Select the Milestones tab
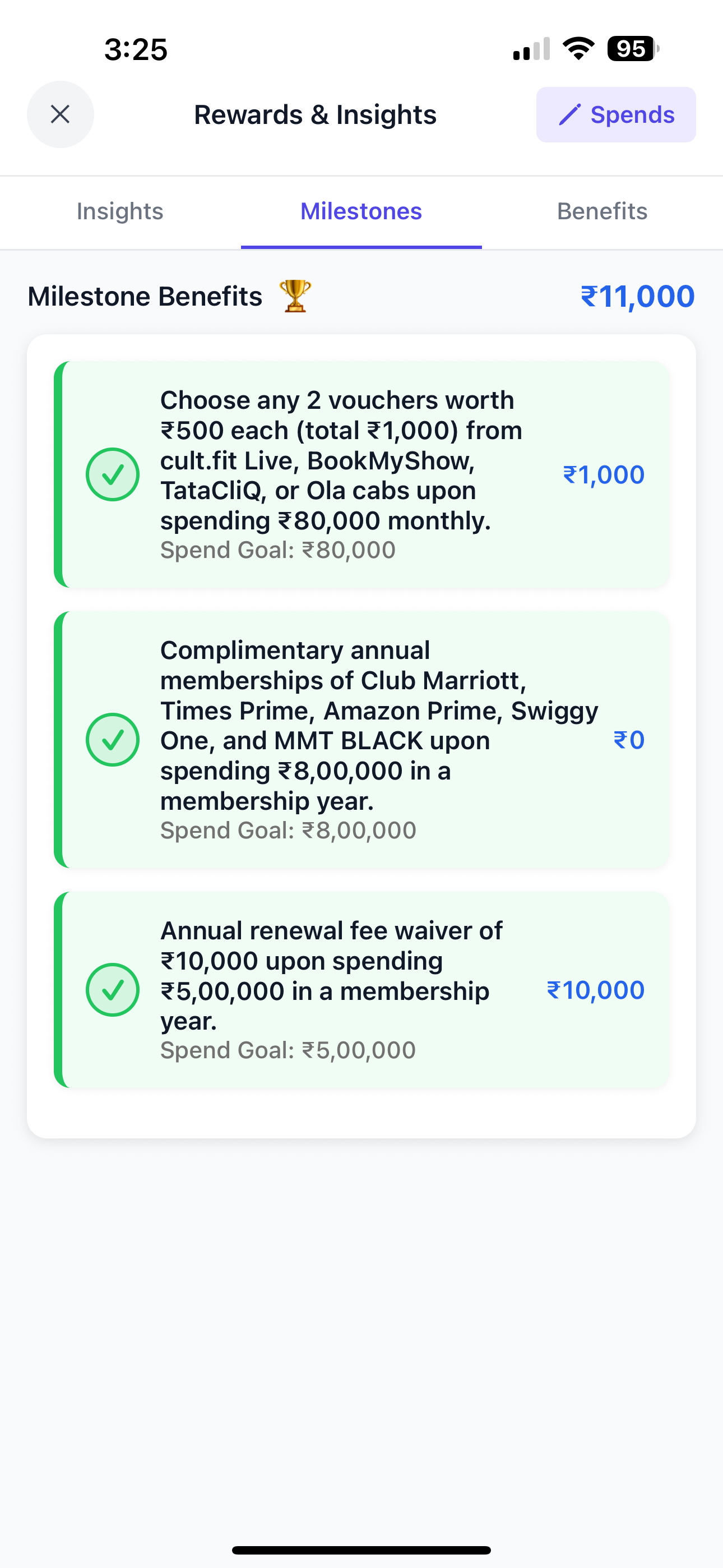This screenshot has height=1568, width=723. click(x=361, y=211)
